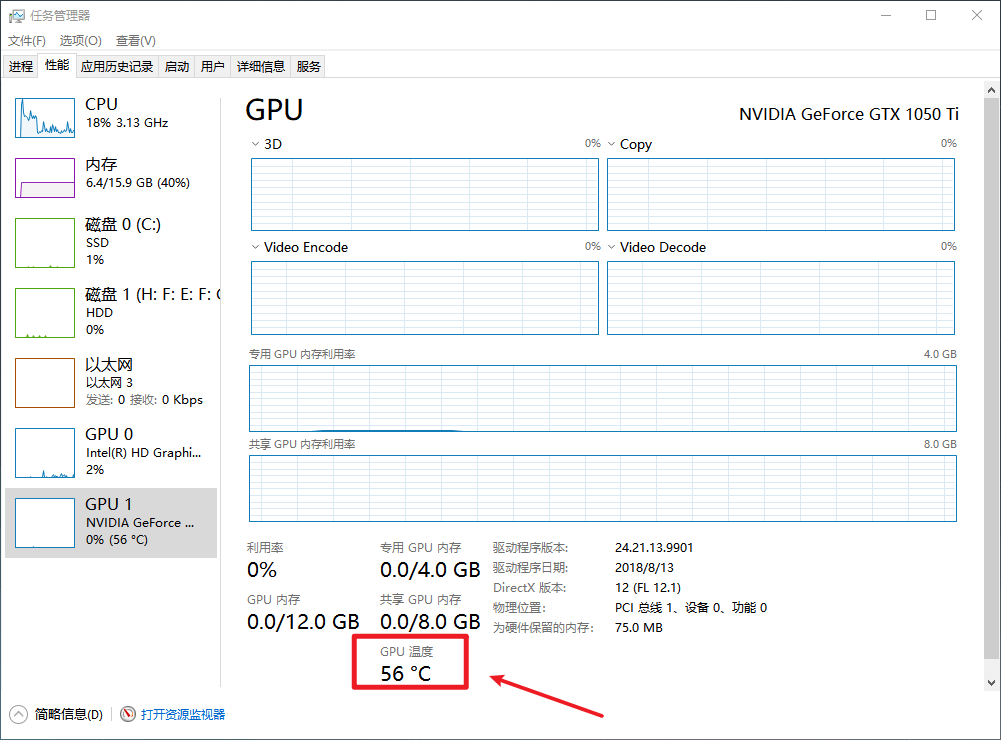
Task: Click the scroll down arrow of GPU panel
Action: click(991, 681)
